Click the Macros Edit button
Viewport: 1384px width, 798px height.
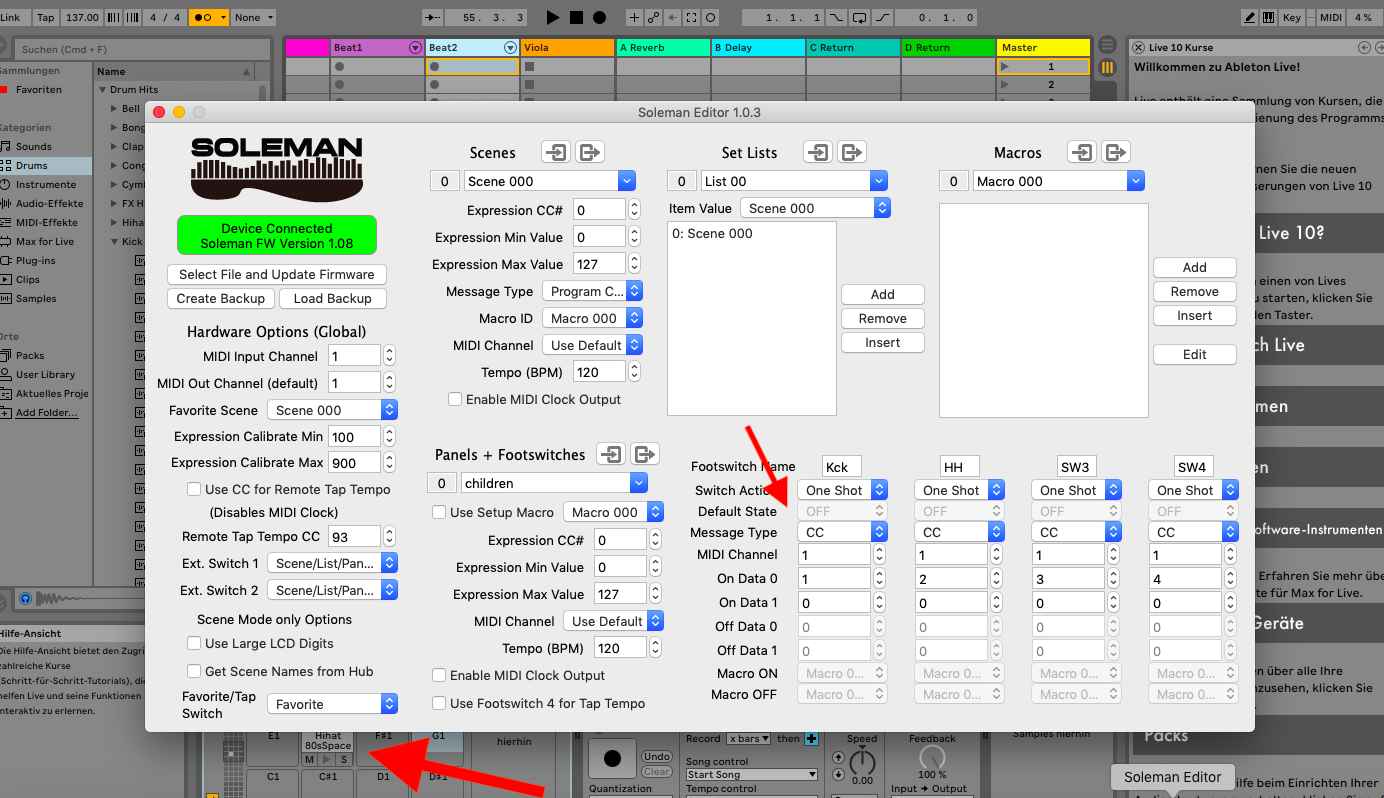point(1195,354)
